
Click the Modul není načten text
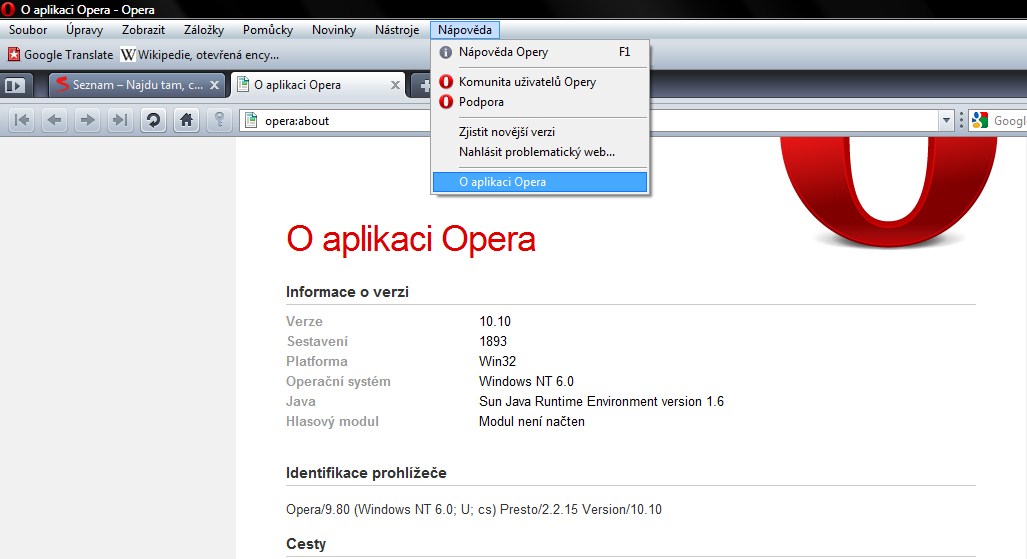coord(531,421)
